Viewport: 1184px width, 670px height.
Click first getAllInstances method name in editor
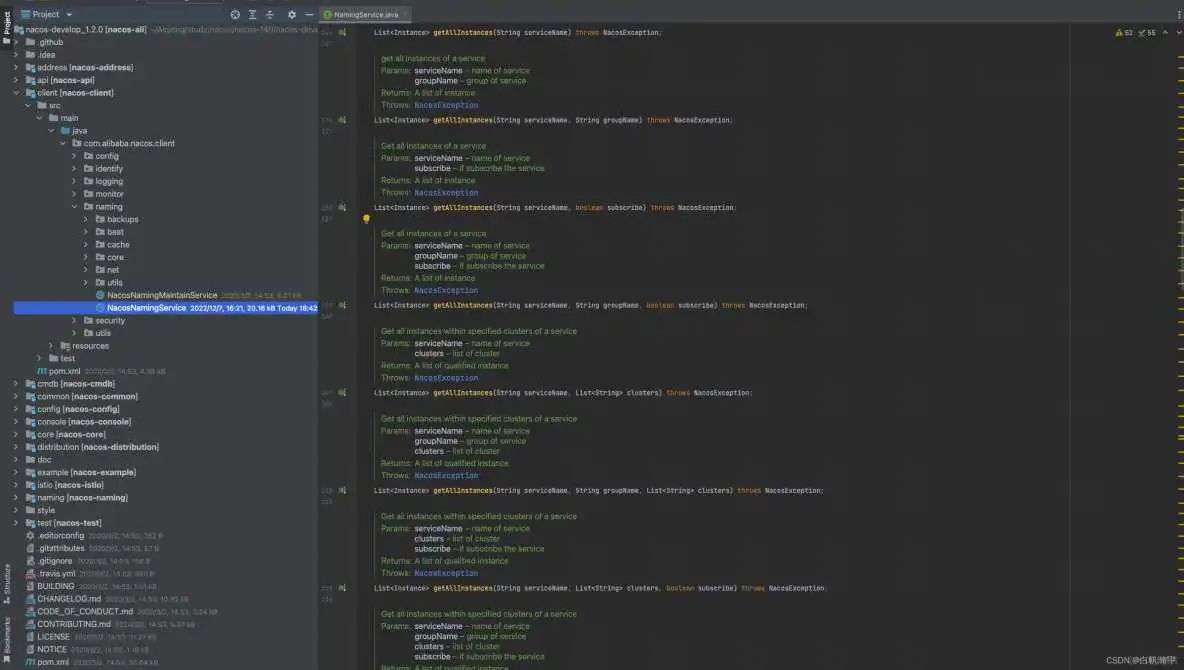coord(461,32)
